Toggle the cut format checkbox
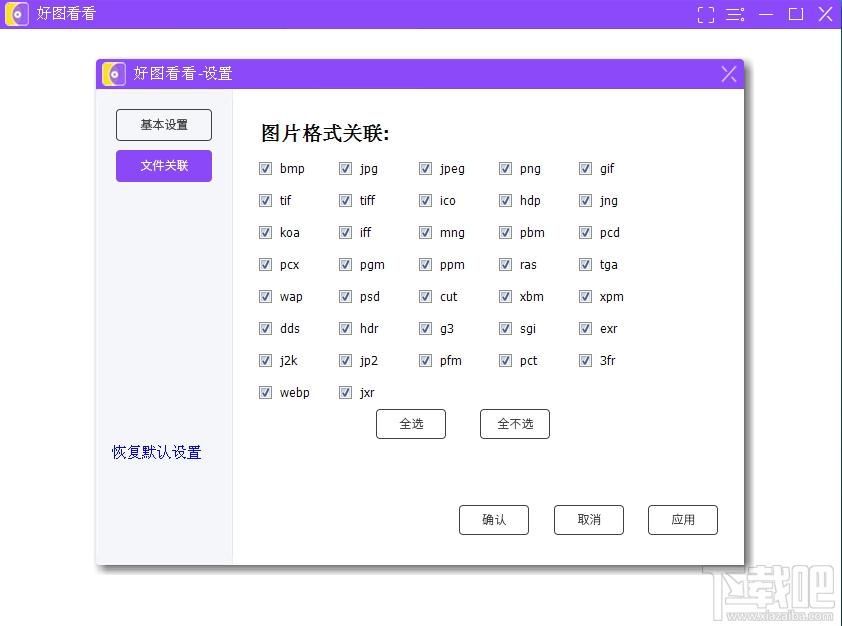 pyautogui.click(x=425, y=297)
